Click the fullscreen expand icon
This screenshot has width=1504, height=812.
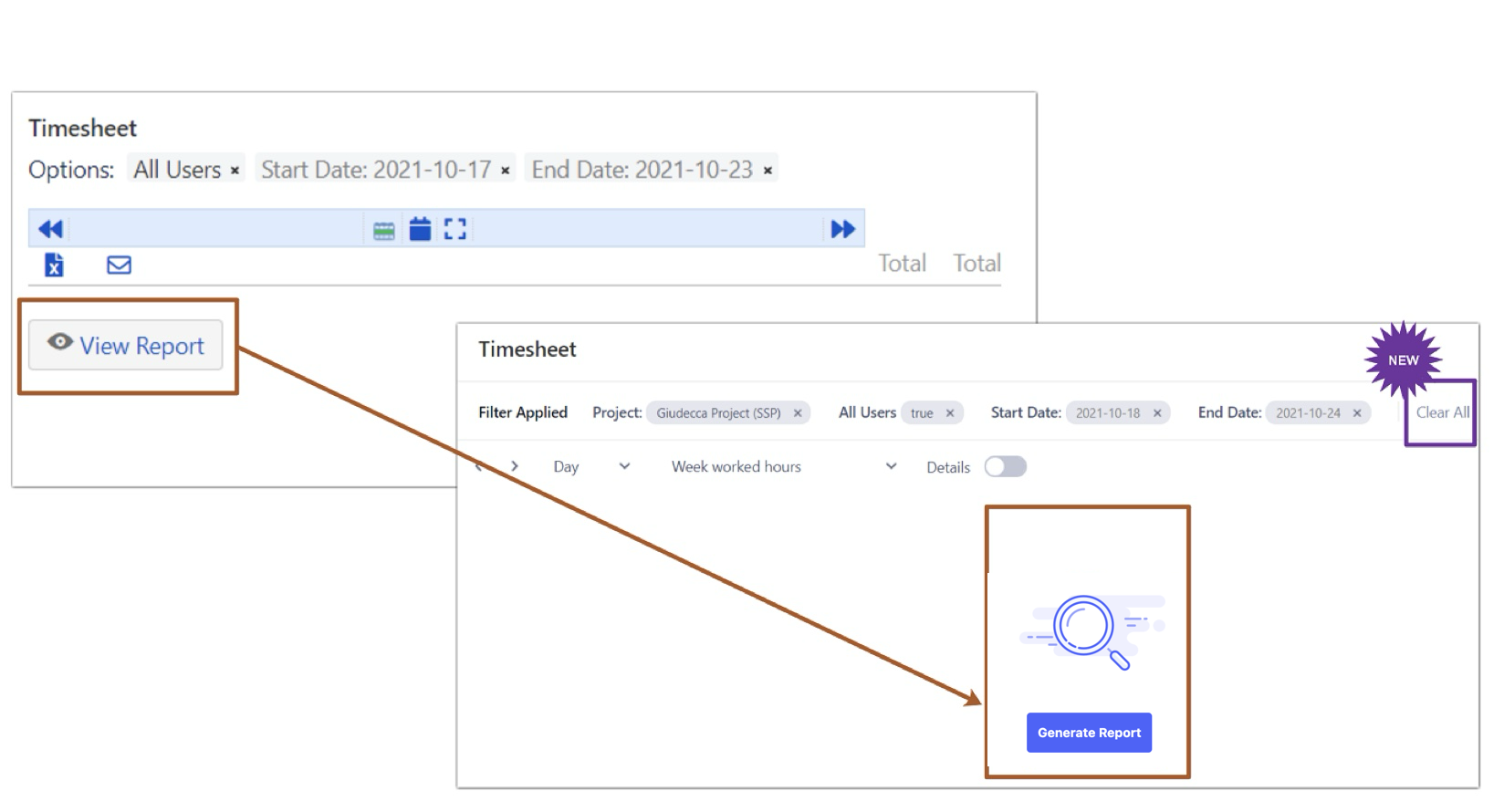point(454,229)
